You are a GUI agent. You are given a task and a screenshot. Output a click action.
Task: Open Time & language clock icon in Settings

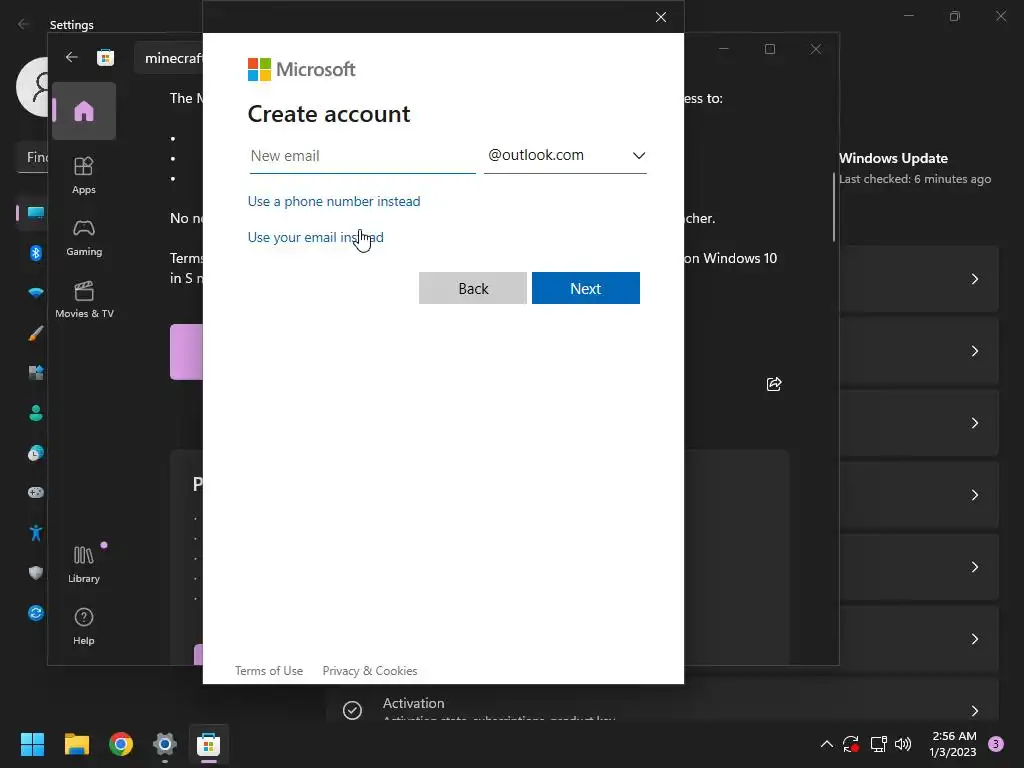[36, 453]
